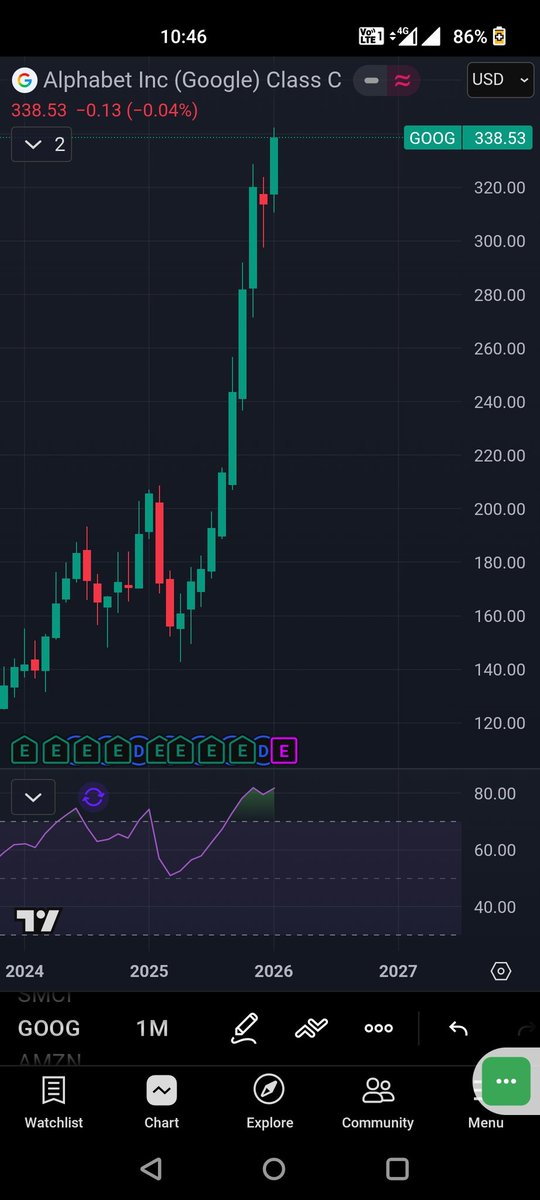Screen dimensions: 540x1200
Task: Tap the 300.00 price axis label
Action: pos(500,241)
